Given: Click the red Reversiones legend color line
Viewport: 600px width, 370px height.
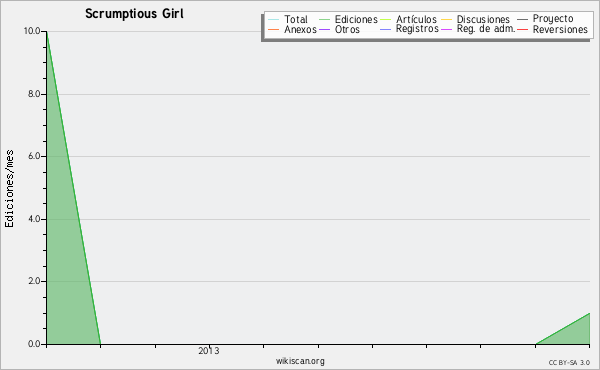Looking at the screenshot, I should (x=522, y=29).
